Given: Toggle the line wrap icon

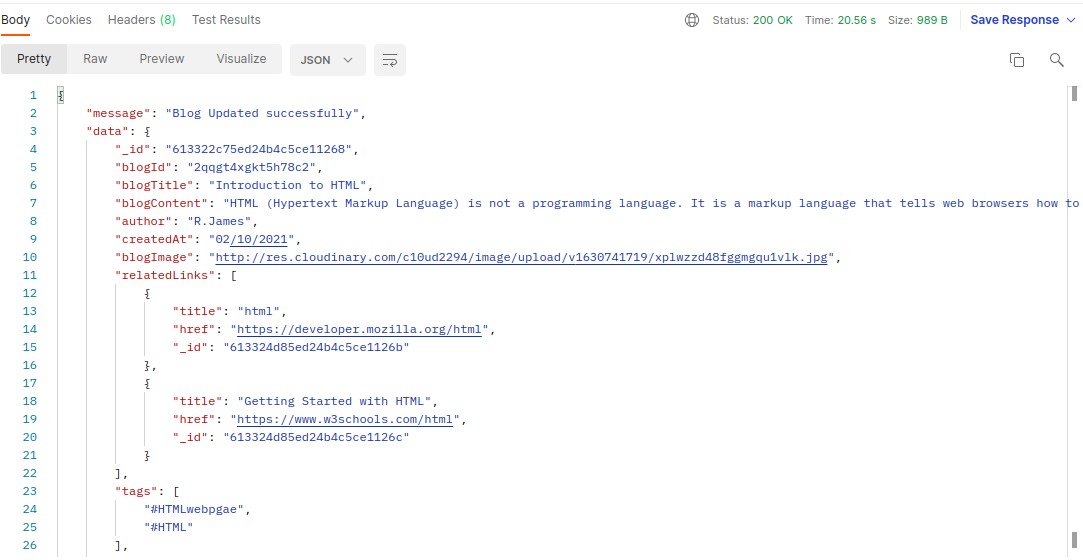Looking at the screenshot, I should (390, 60).
